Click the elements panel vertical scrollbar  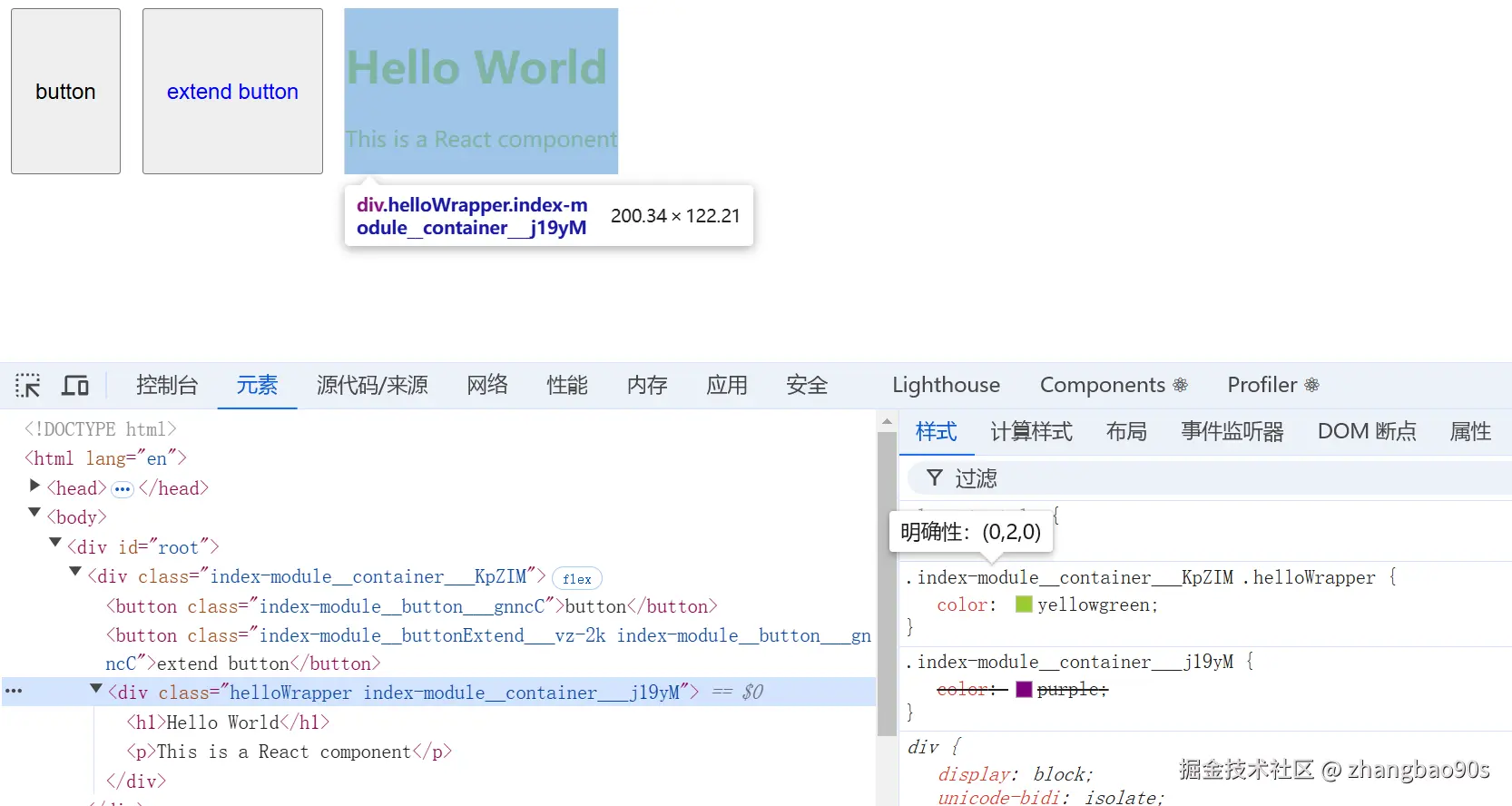pos(887,584)
